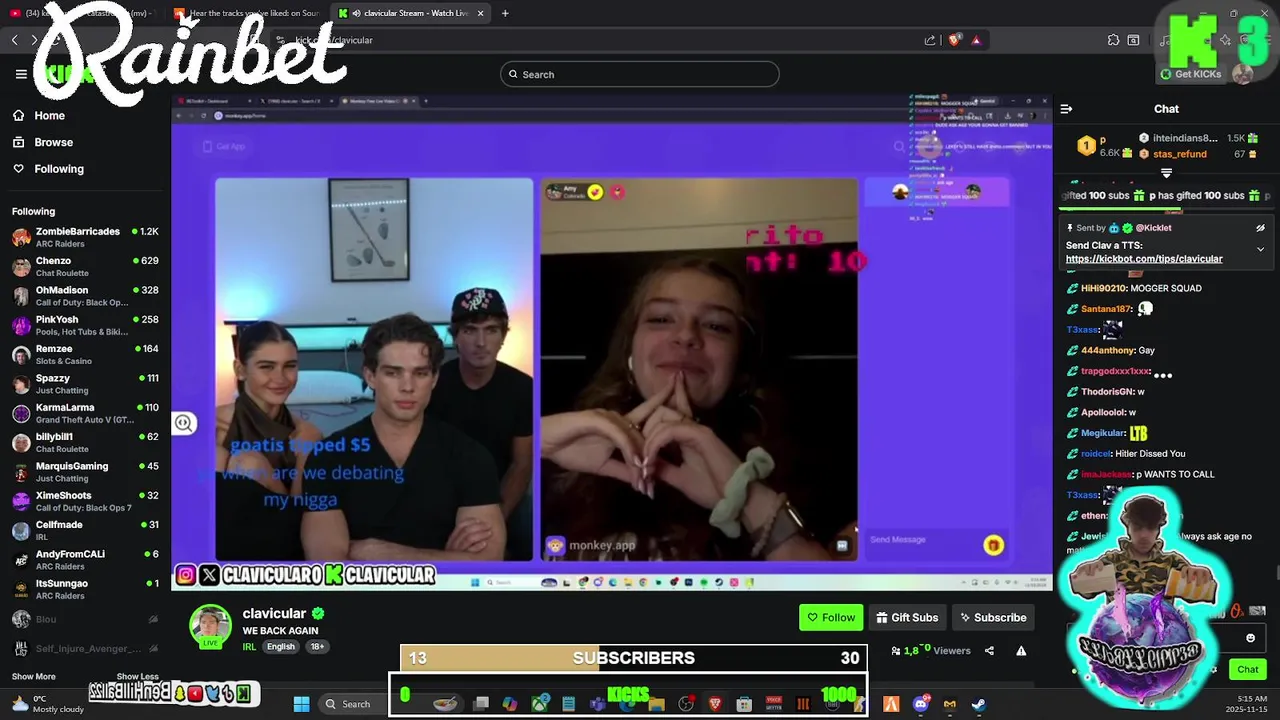
Task: Click the chat panel scrollbar
Action: [1276, 572]
